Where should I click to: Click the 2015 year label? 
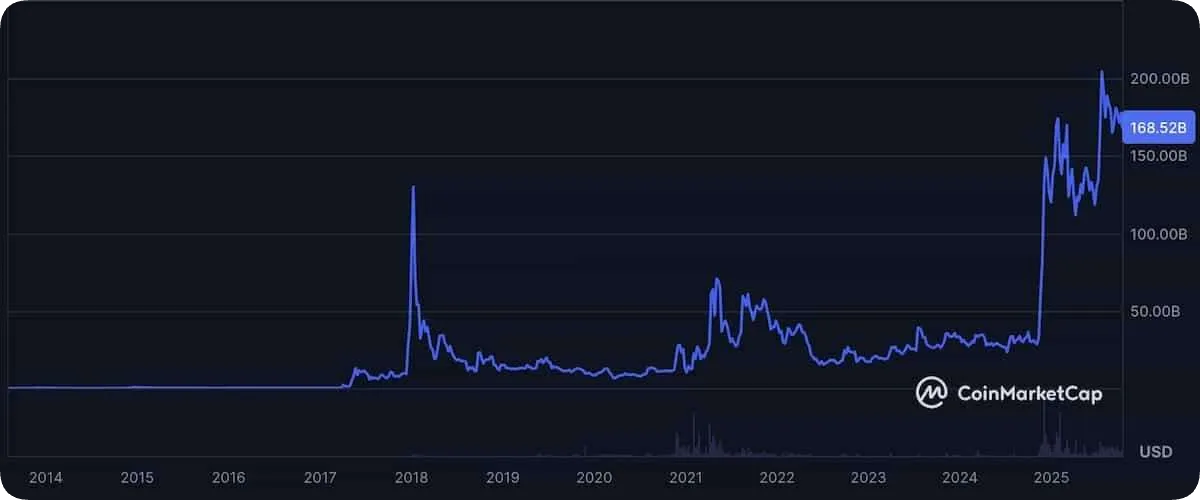[x=137, y=478]
